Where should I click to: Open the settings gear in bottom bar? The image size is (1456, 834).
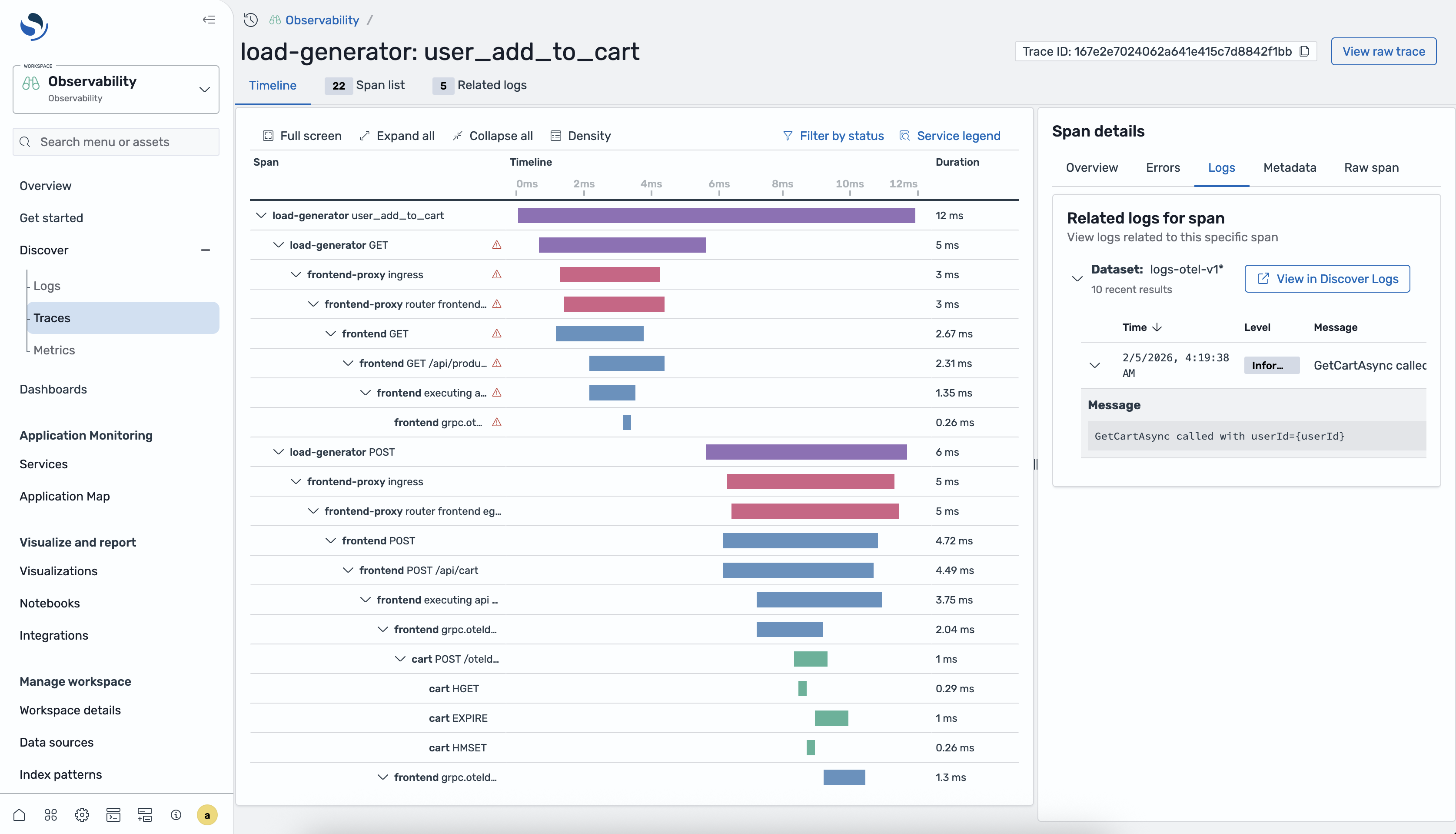(81, 814)
